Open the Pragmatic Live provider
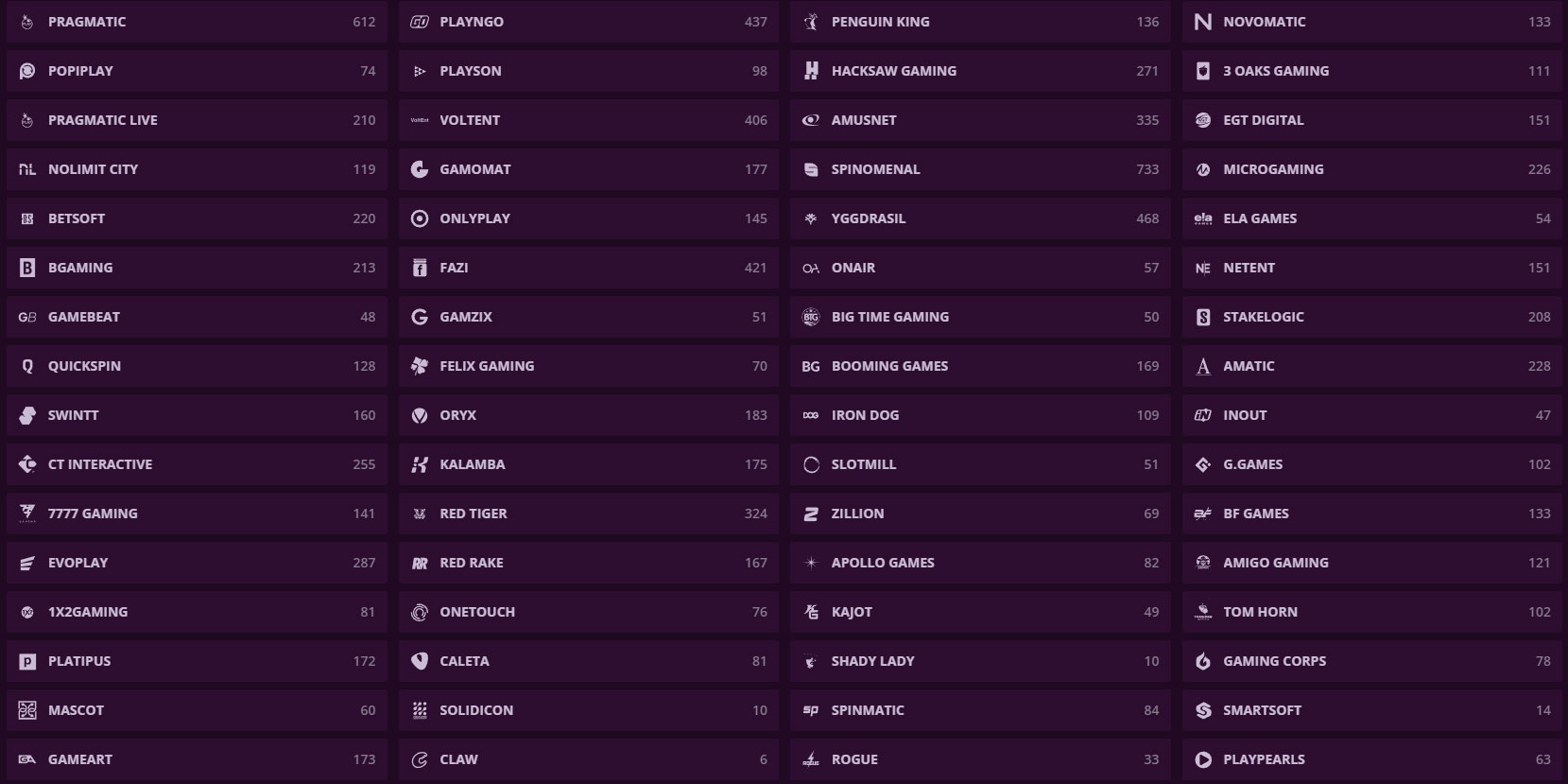Viewport: 1568px width, 784px height. 197,120
